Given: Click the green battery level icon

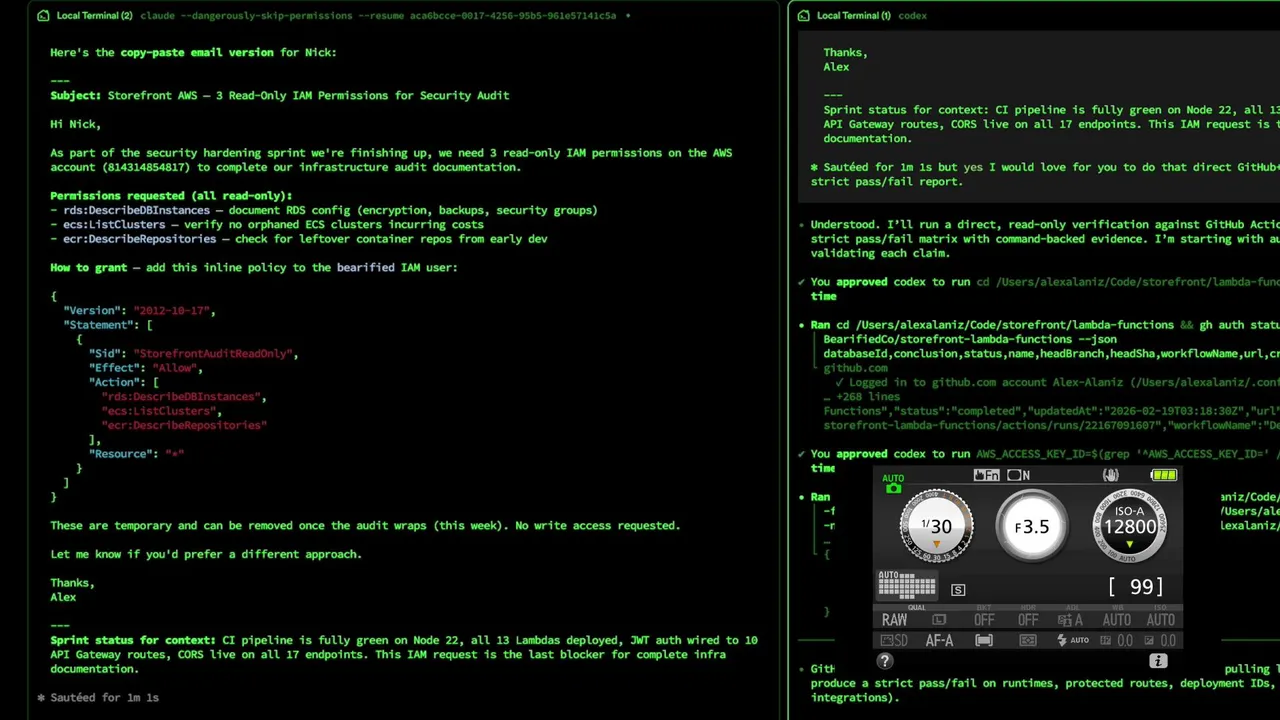Looking at the screenshot, I should tap(1163, 475).
